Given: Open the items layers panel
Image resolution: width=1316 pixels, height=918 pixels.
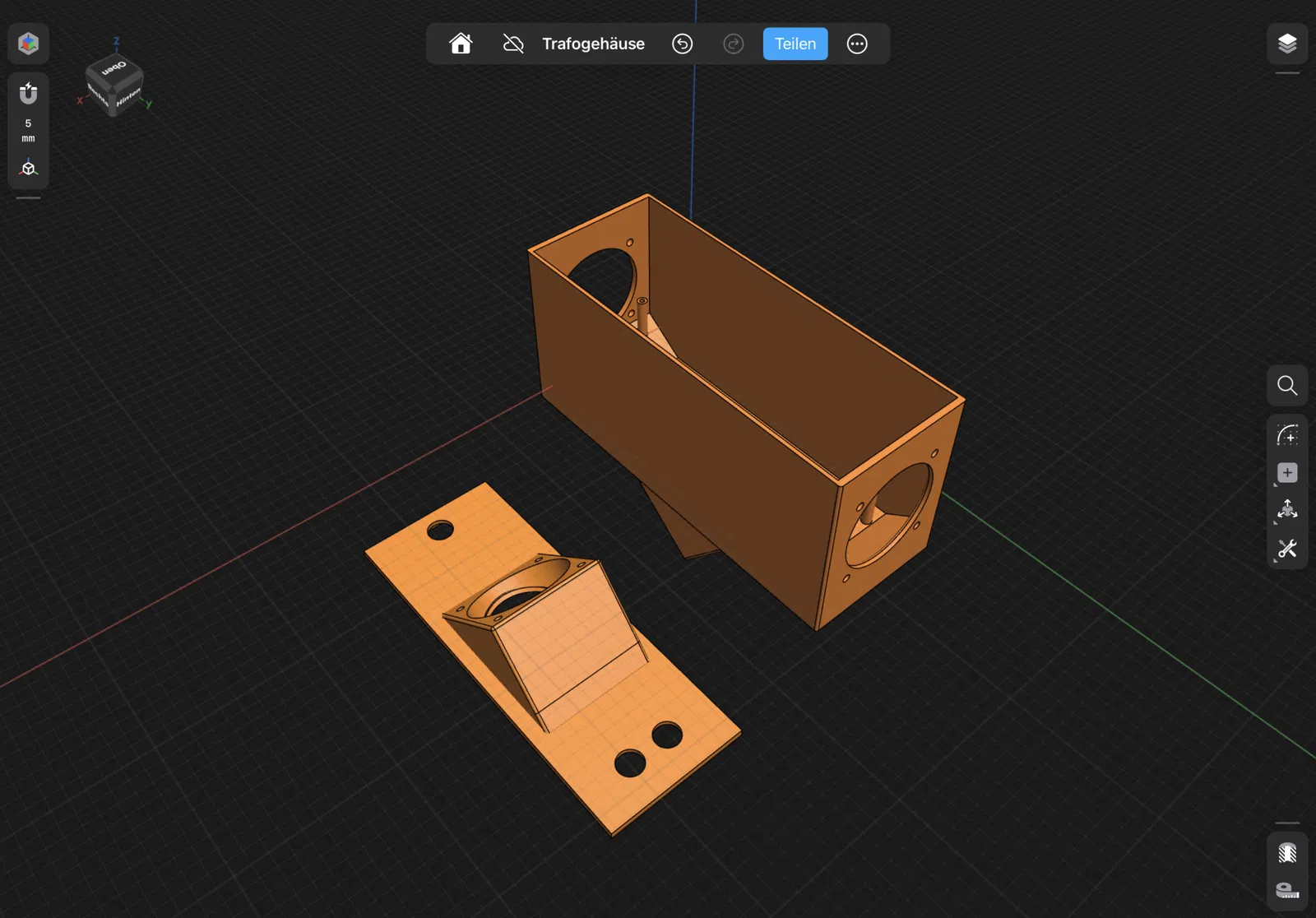Looking at the screenshot, I should click(x=1287, y=44).
